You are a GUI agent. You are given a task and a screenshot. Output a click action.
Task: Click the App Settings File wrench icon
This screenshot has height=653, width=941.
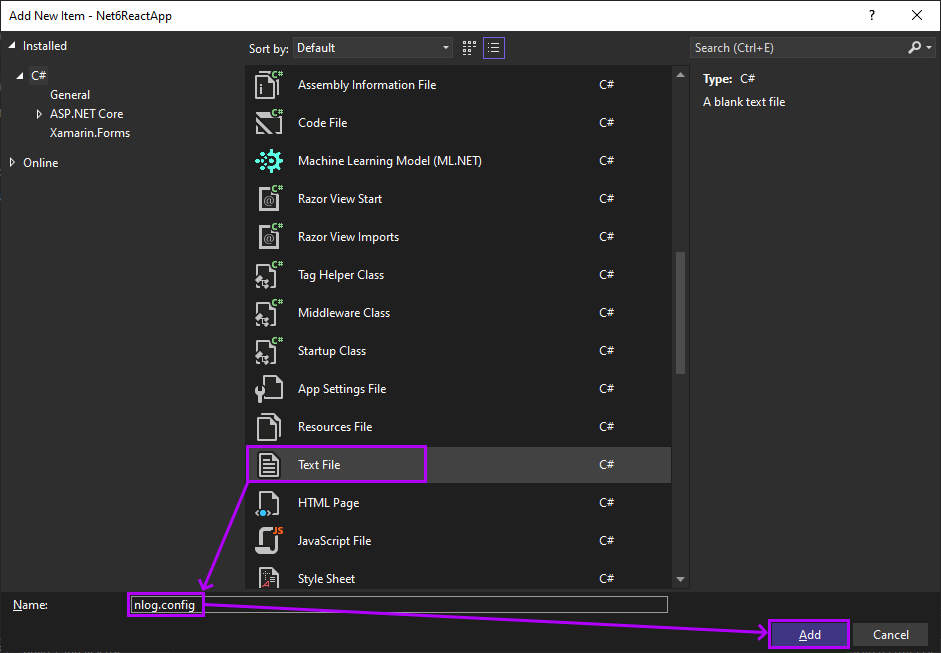(268, 389)
